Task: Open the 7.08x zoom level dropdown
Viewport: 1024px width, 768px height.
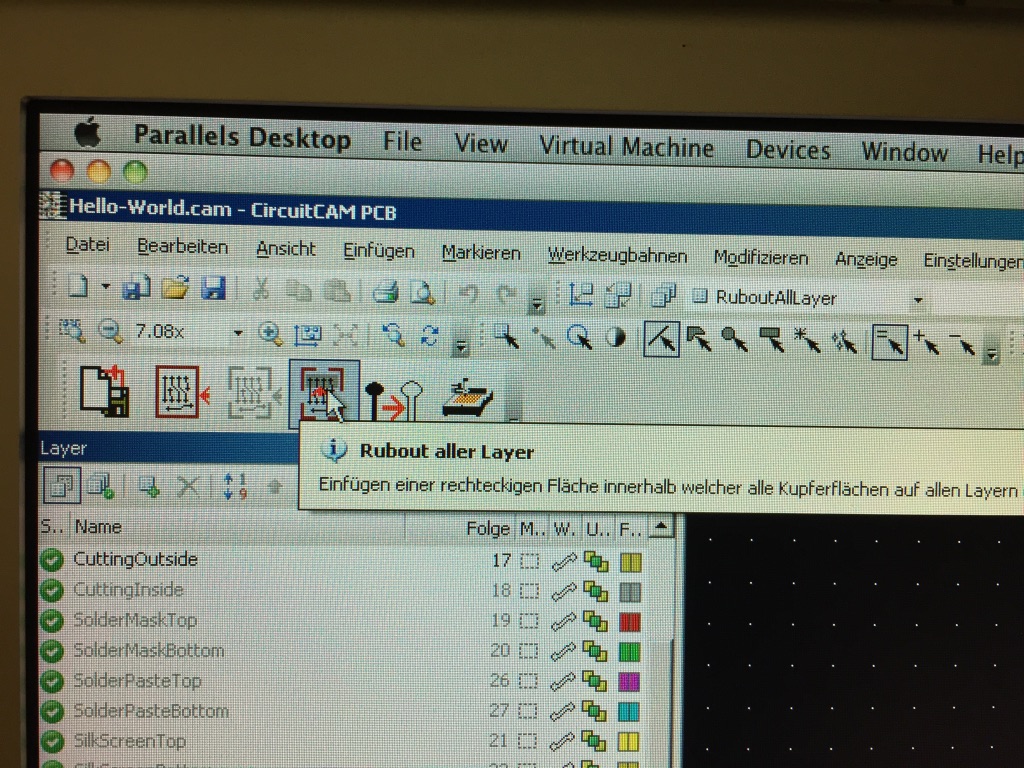Action: point(238,333)
